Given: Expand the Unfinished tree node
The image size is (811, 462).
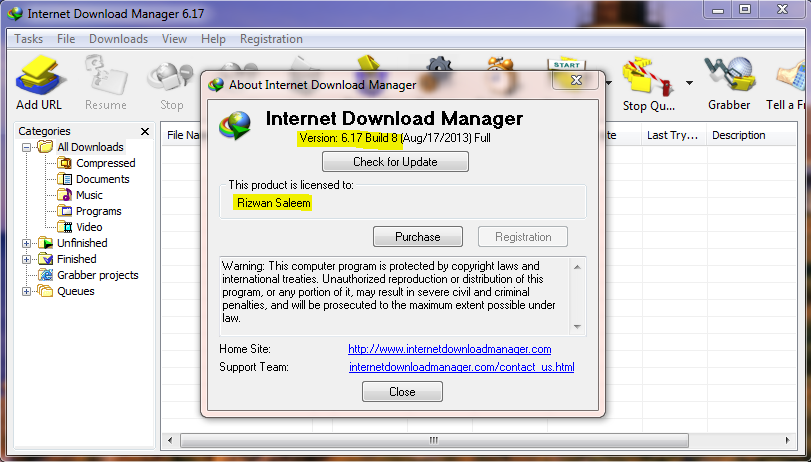Looking at the screenshot, I should [26, 243].
